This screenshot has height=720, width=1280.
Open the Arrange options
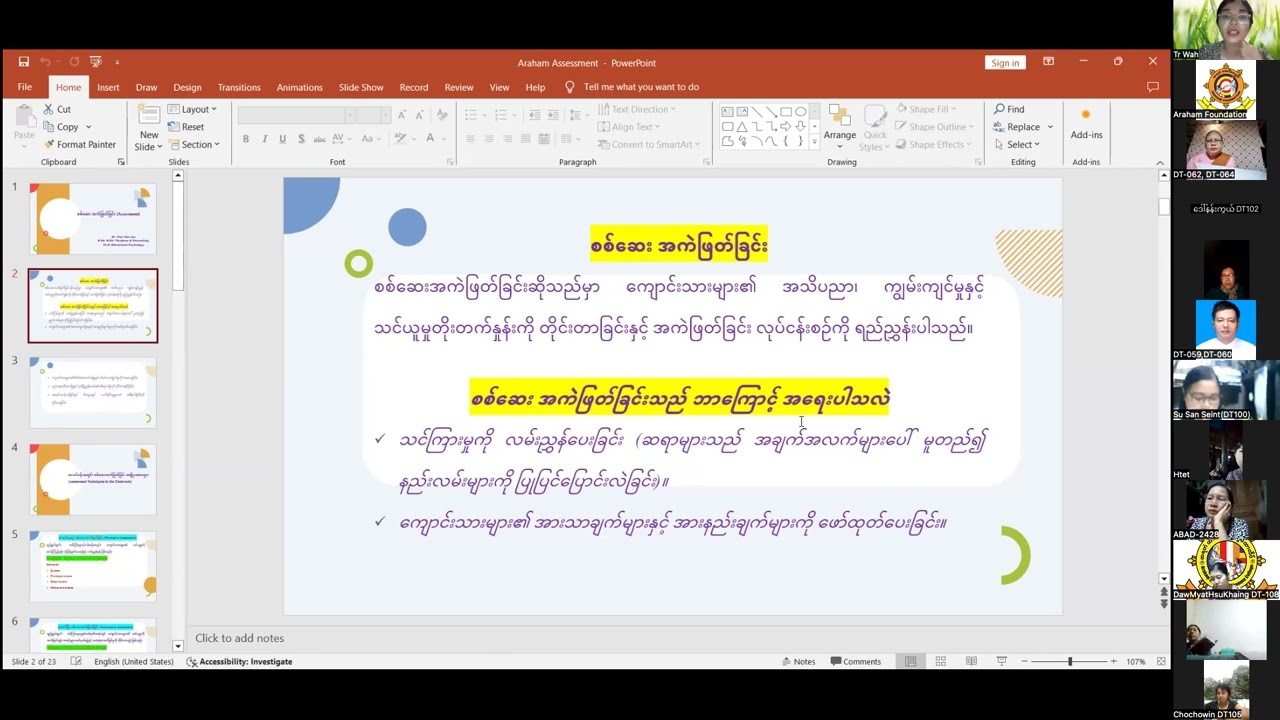(x=840, y=126)
